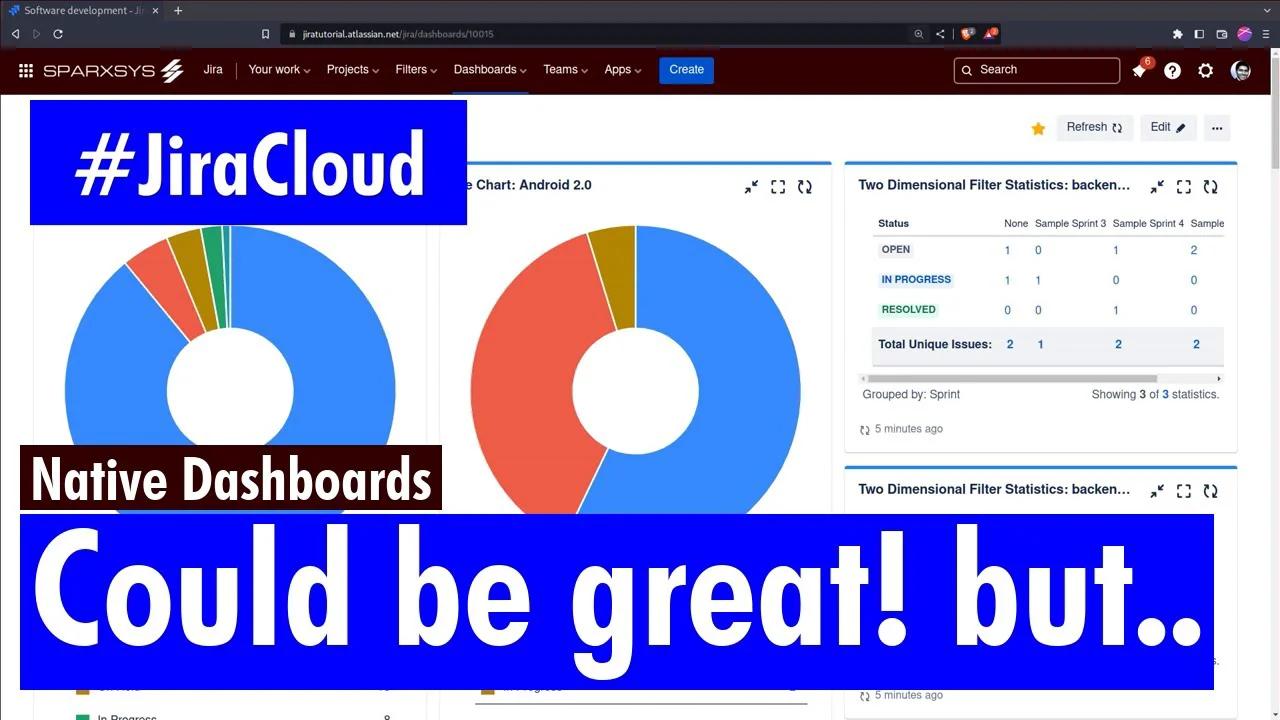Refresh the first Two Dimensional Filter Statistics gadget
1280x720 pixels.
pyautogui.click(x=1211, y=187)
